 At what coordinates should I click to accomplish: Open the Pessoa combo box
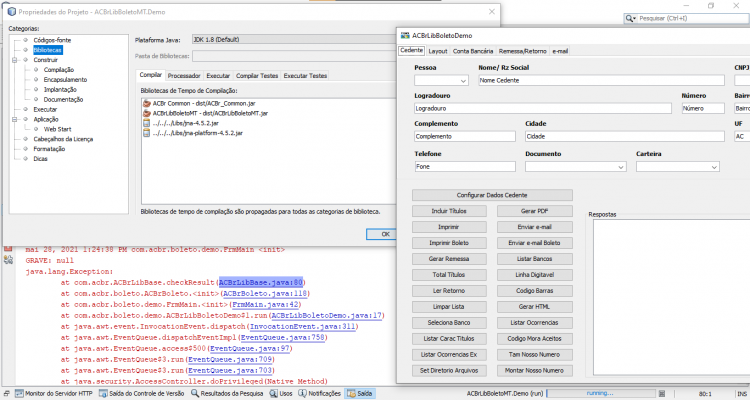tap(441, 80)
